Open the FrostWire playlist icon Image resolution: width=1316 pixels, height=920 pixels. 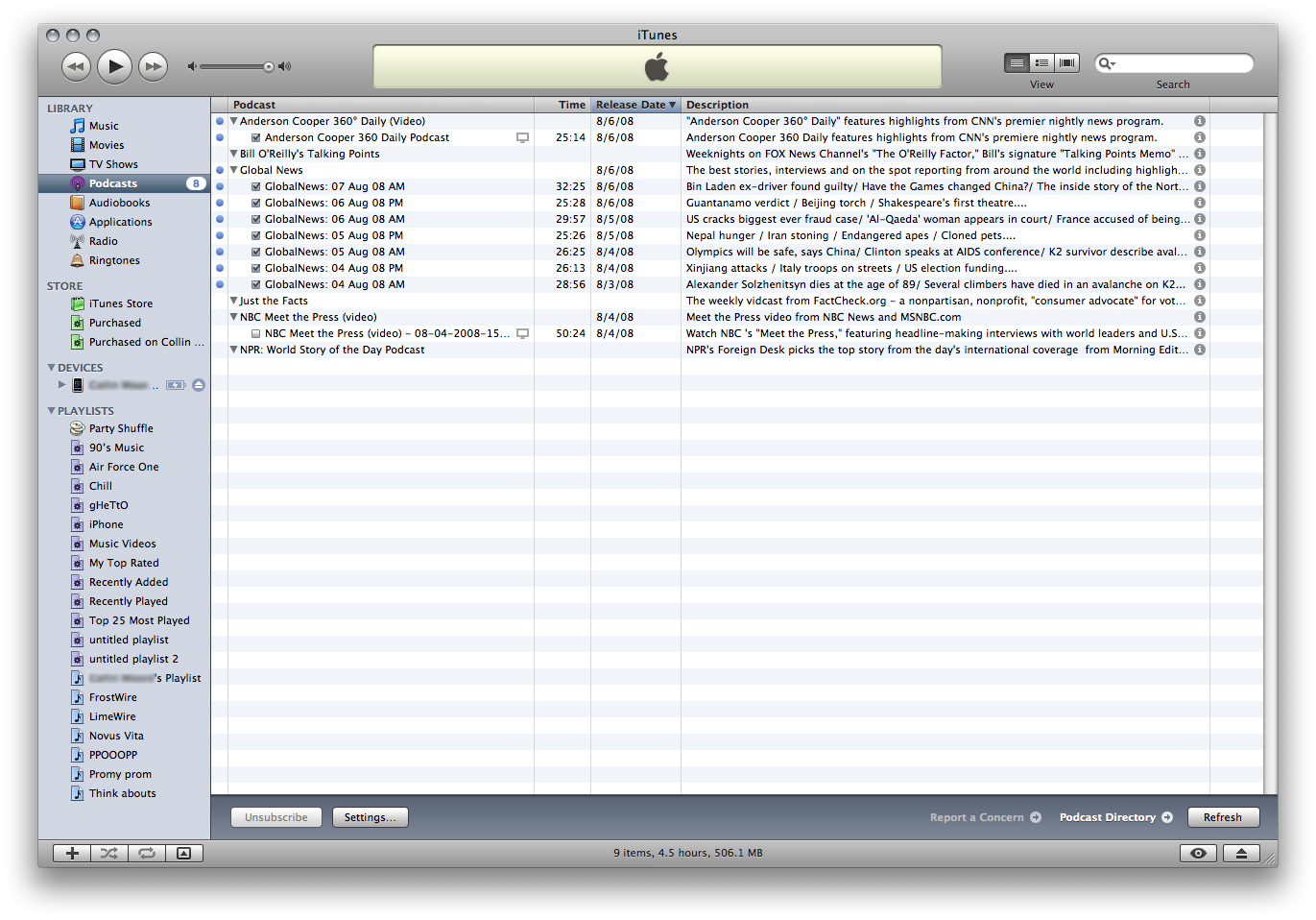pyautogui.click(x=78, y=697)
